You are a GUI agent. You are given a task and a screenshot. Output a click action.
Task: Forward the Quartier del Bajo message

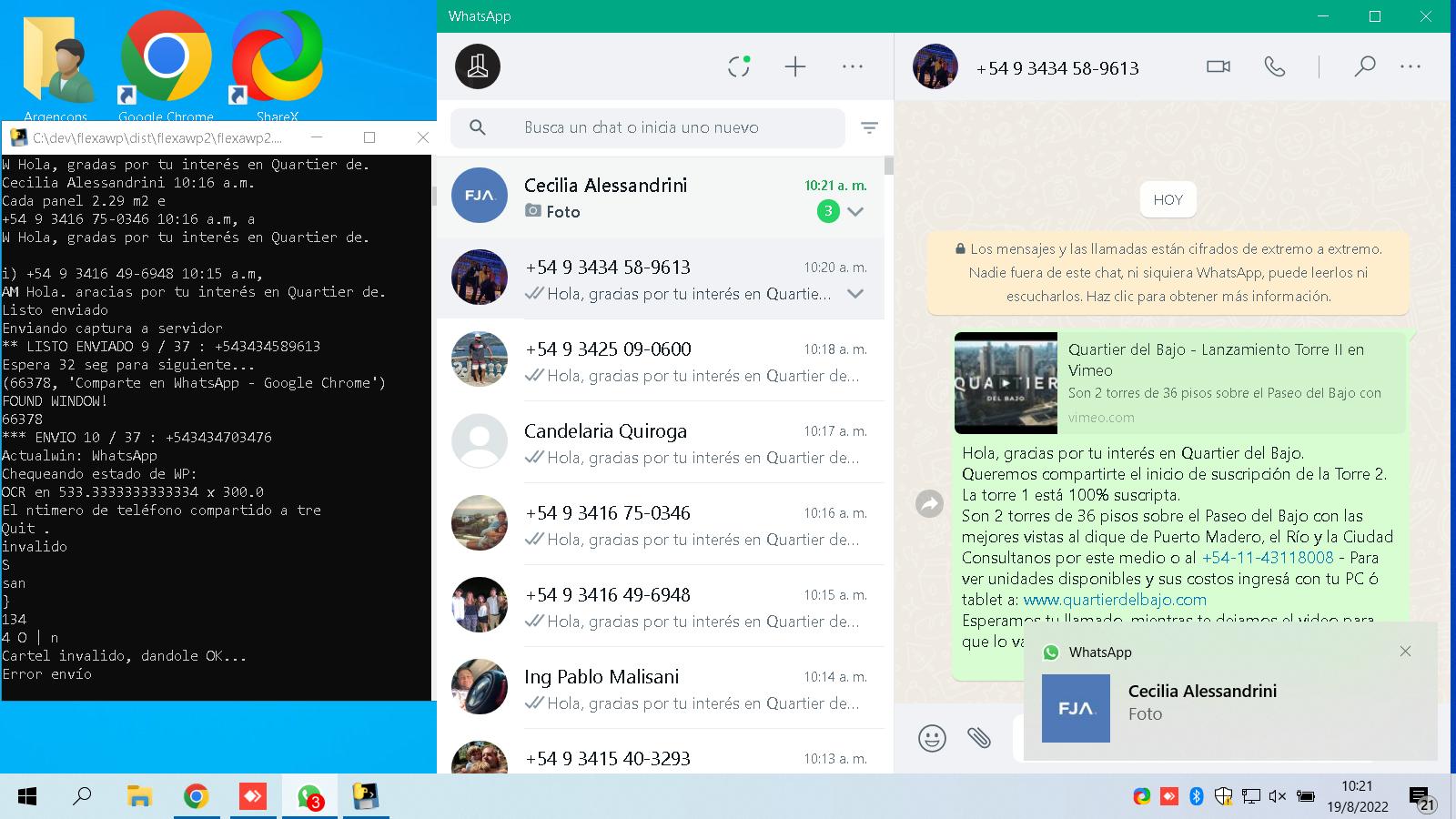tap(929, 503)
